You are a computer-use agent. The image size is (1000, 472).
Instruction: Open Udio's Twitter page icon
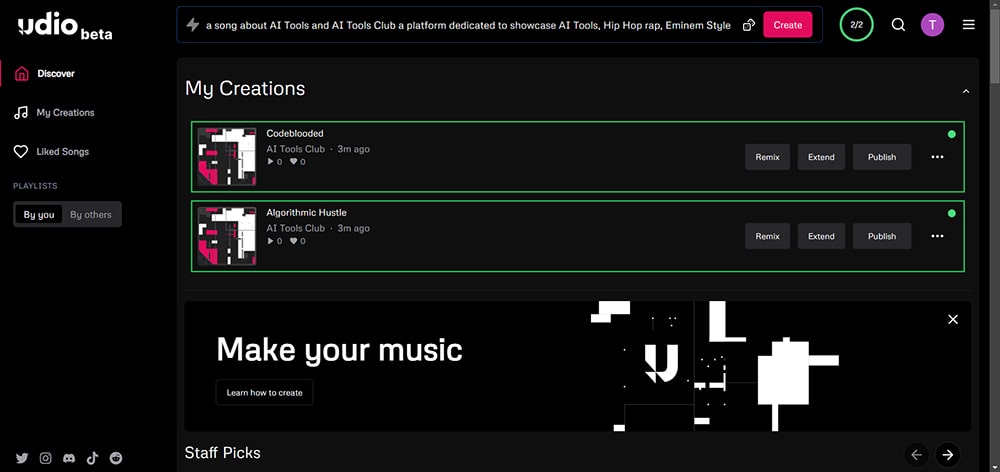(22, 458)
